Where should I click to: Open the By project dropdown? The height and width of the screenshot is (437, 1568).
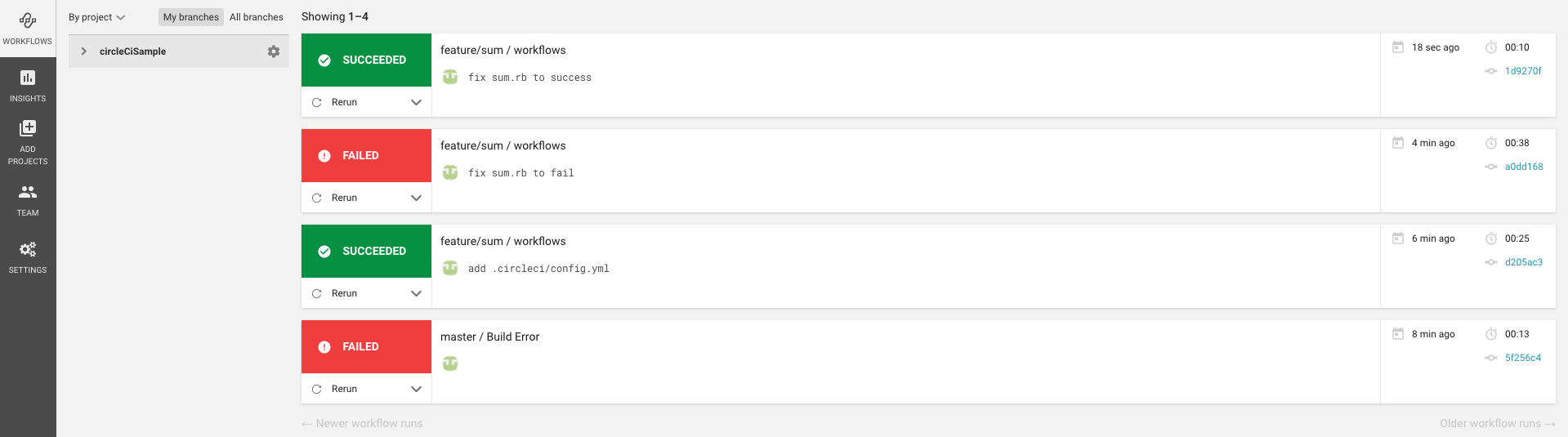point(96,17)
